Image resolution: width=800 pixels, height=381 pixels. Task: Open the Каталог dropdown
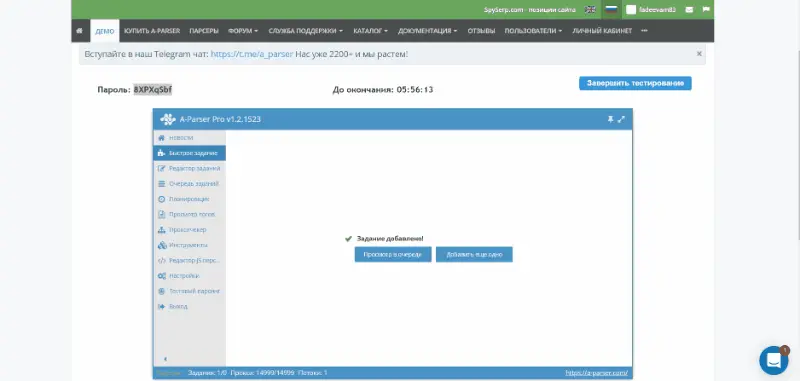pos(370,31)
